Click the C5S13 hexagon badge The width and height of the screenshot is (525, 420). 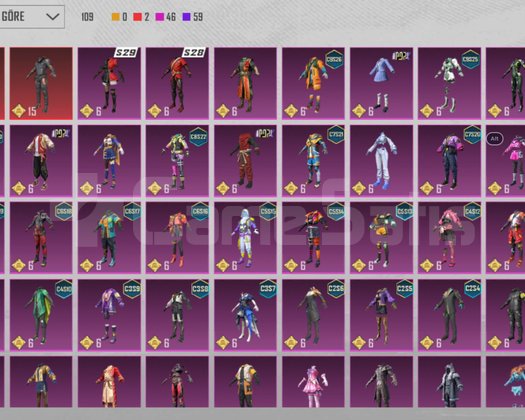[404, 211]
